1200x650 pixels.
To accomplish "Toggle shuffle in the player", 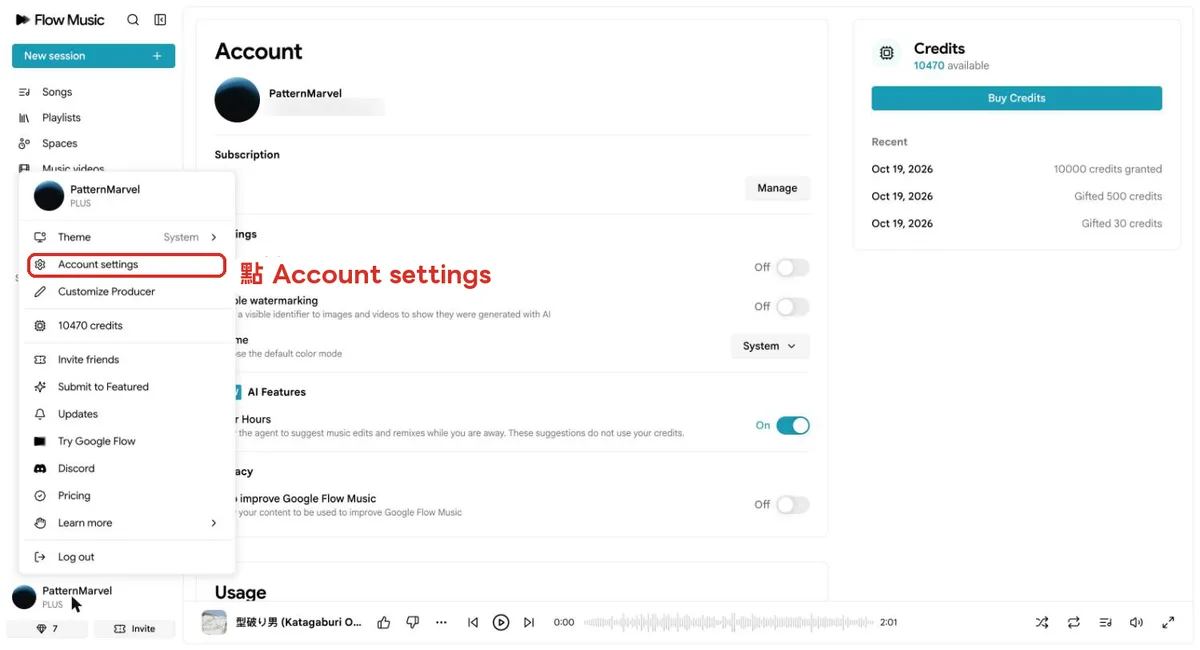I will click(1042, 622).
